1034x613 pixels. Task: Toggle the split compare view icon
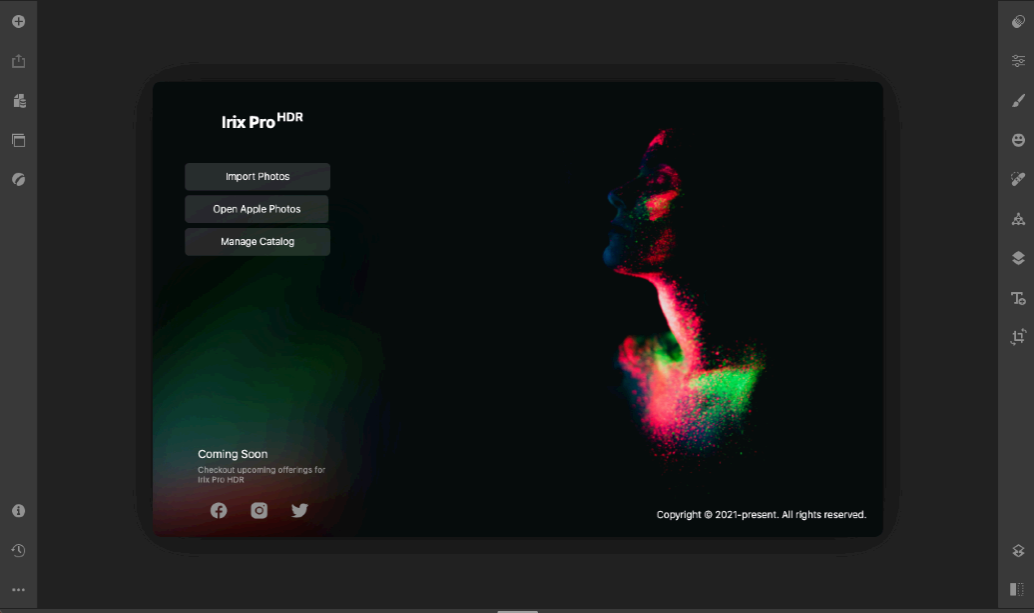point(1017,589)
